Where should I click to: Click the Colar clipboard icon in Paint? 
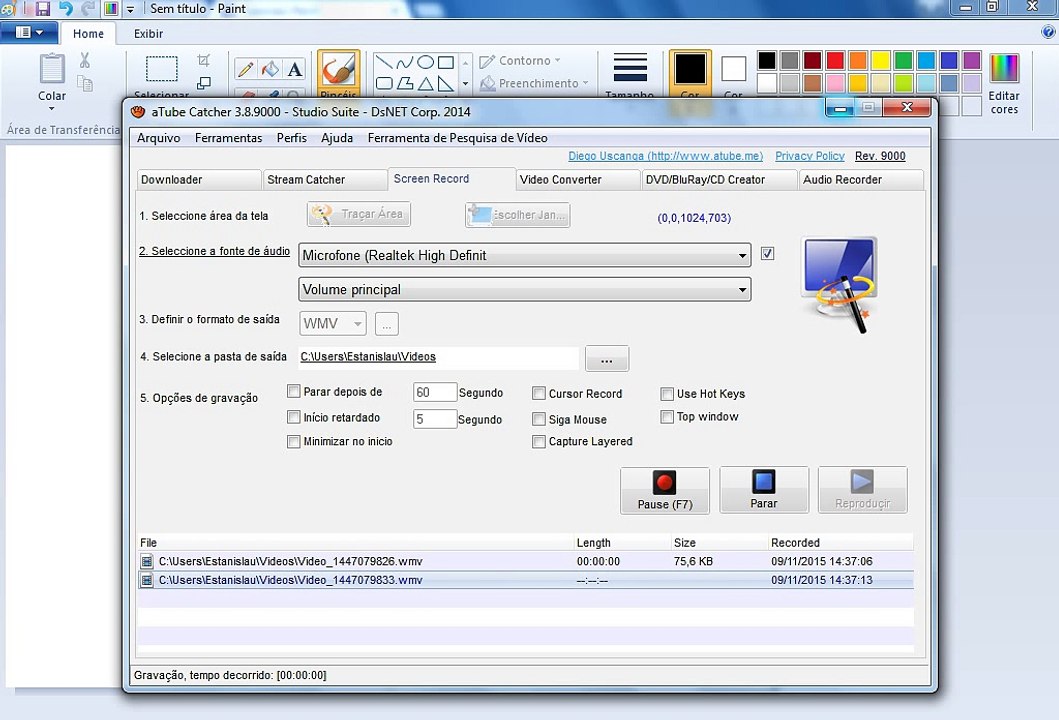pyautogui.click(x=52, y=69)
